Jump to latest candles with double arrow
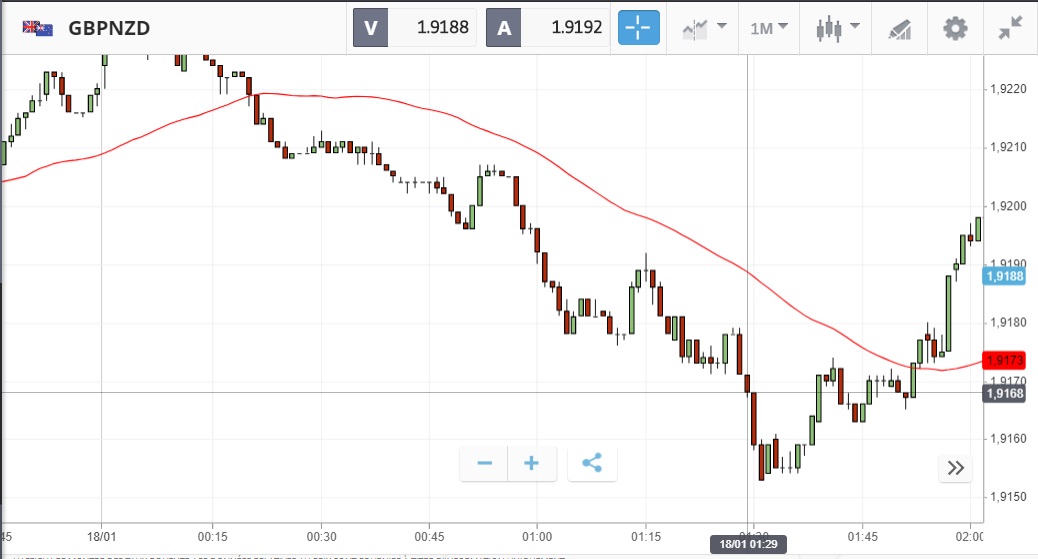The image size is (1038, 559). click(956, 468)
